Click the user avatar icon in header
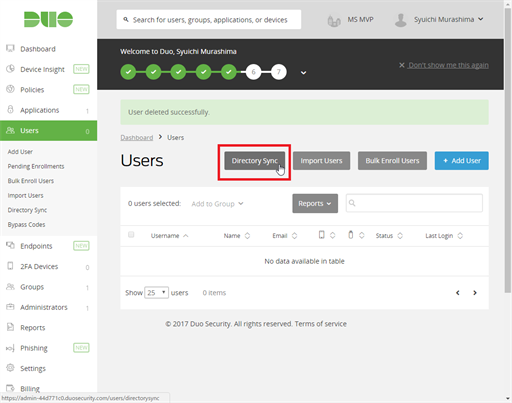Image resolution: width=512 pixels, height=403 pixels. click(400, 20)
